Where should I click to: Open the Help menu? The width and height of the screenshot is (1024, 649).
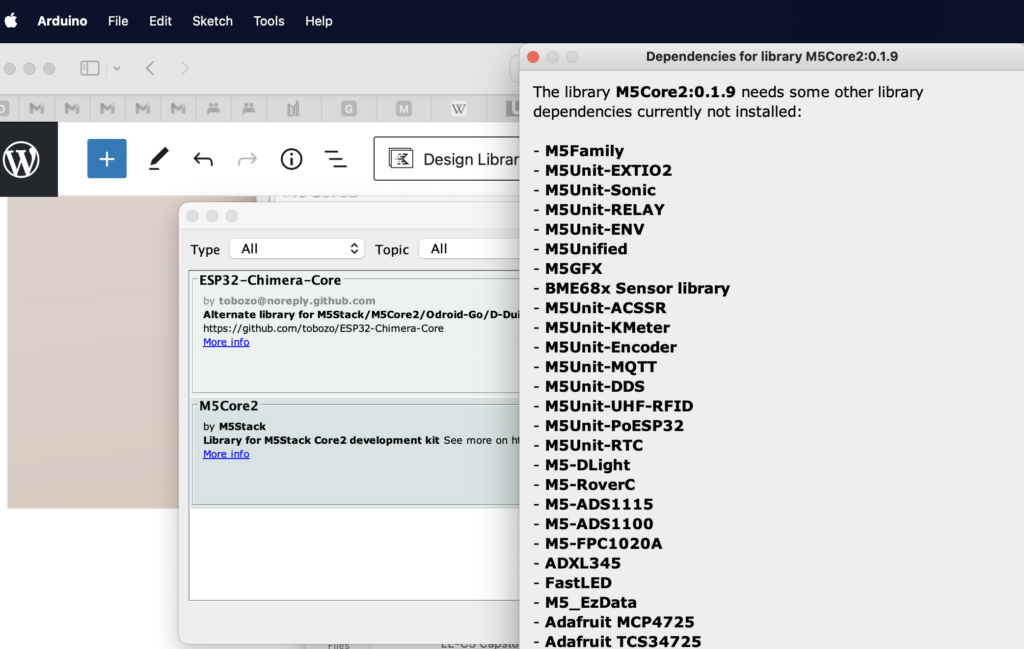[319, 21]
